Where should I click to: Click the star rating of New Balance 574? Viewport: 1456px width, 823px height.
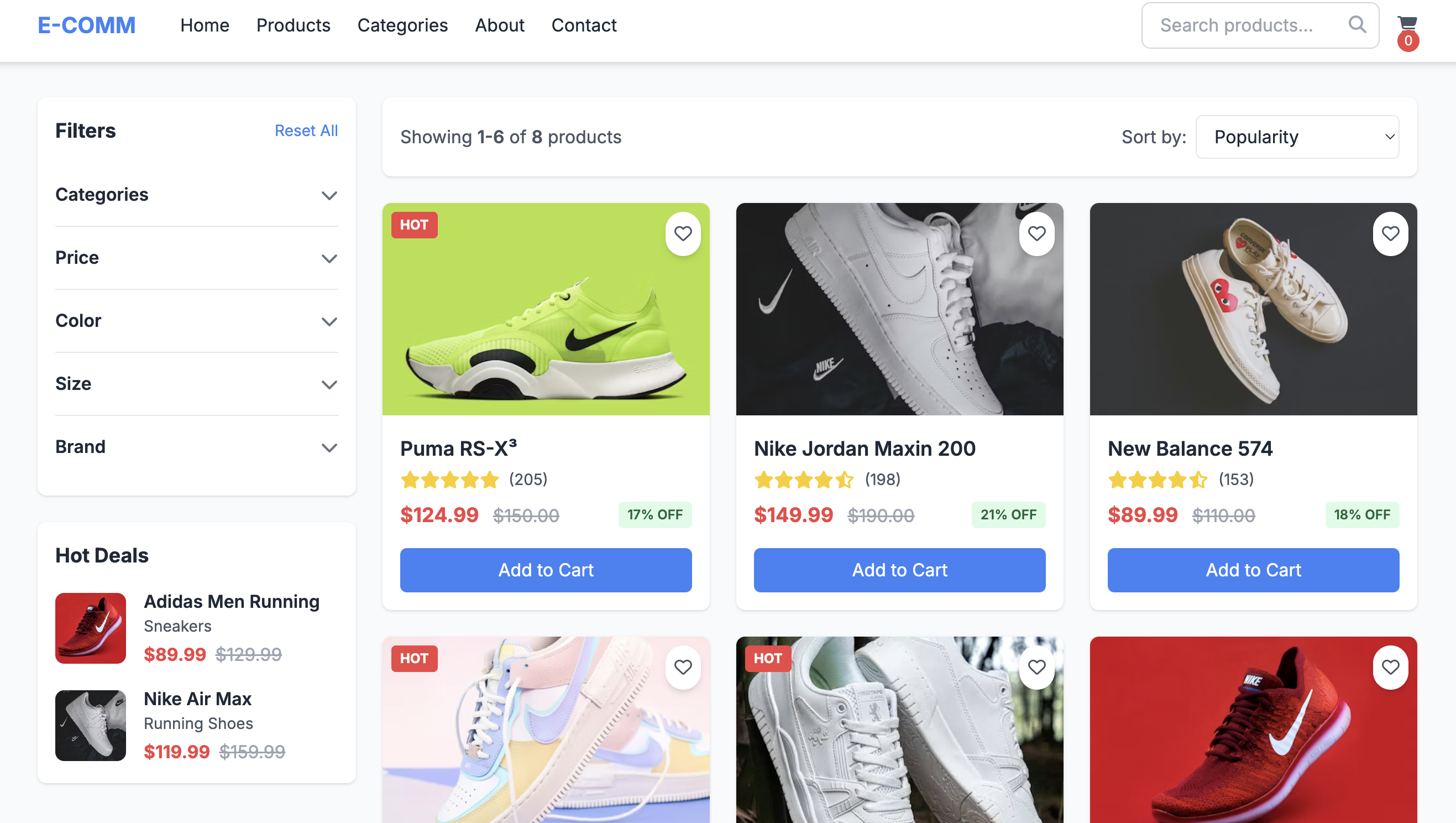click(1157, 480)
